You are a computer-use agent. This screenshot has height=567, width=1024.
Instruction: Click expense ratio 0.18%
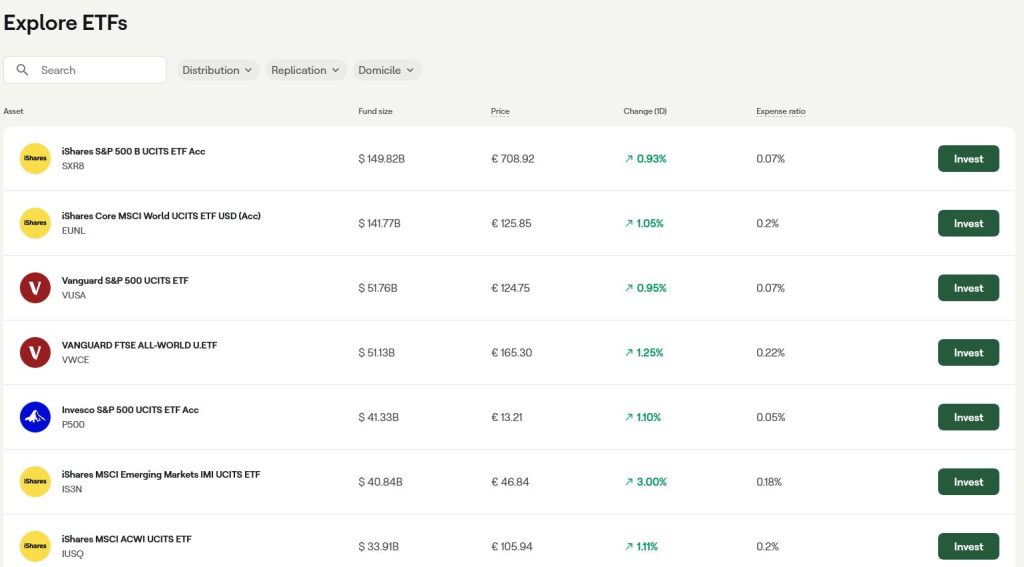click(769, 482)
